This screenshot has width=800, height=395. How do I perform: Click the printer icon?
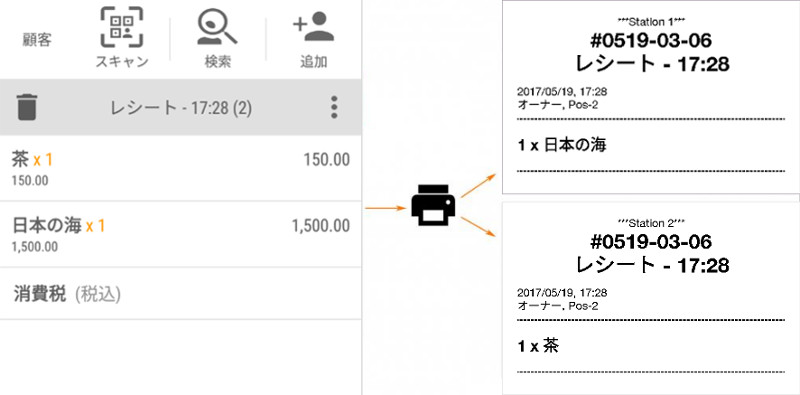(x=434, y=205)
